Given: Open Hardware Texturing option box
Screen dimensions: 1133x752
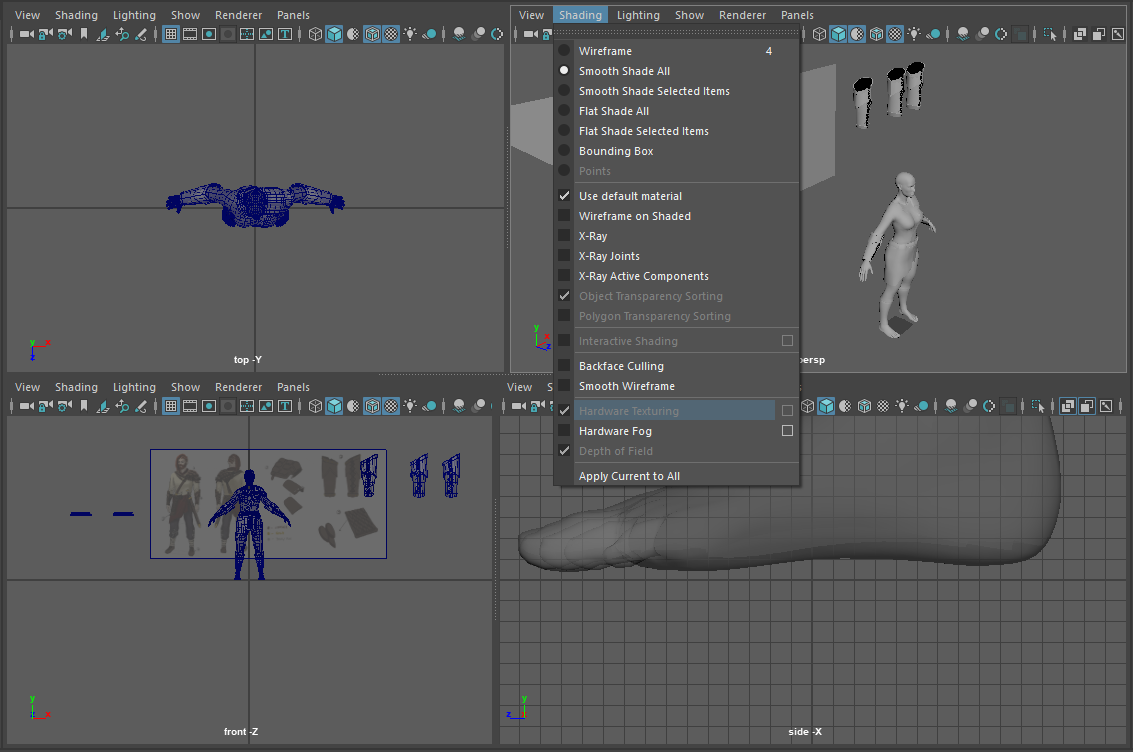Looking at the screenshot, I should [787, 410].
